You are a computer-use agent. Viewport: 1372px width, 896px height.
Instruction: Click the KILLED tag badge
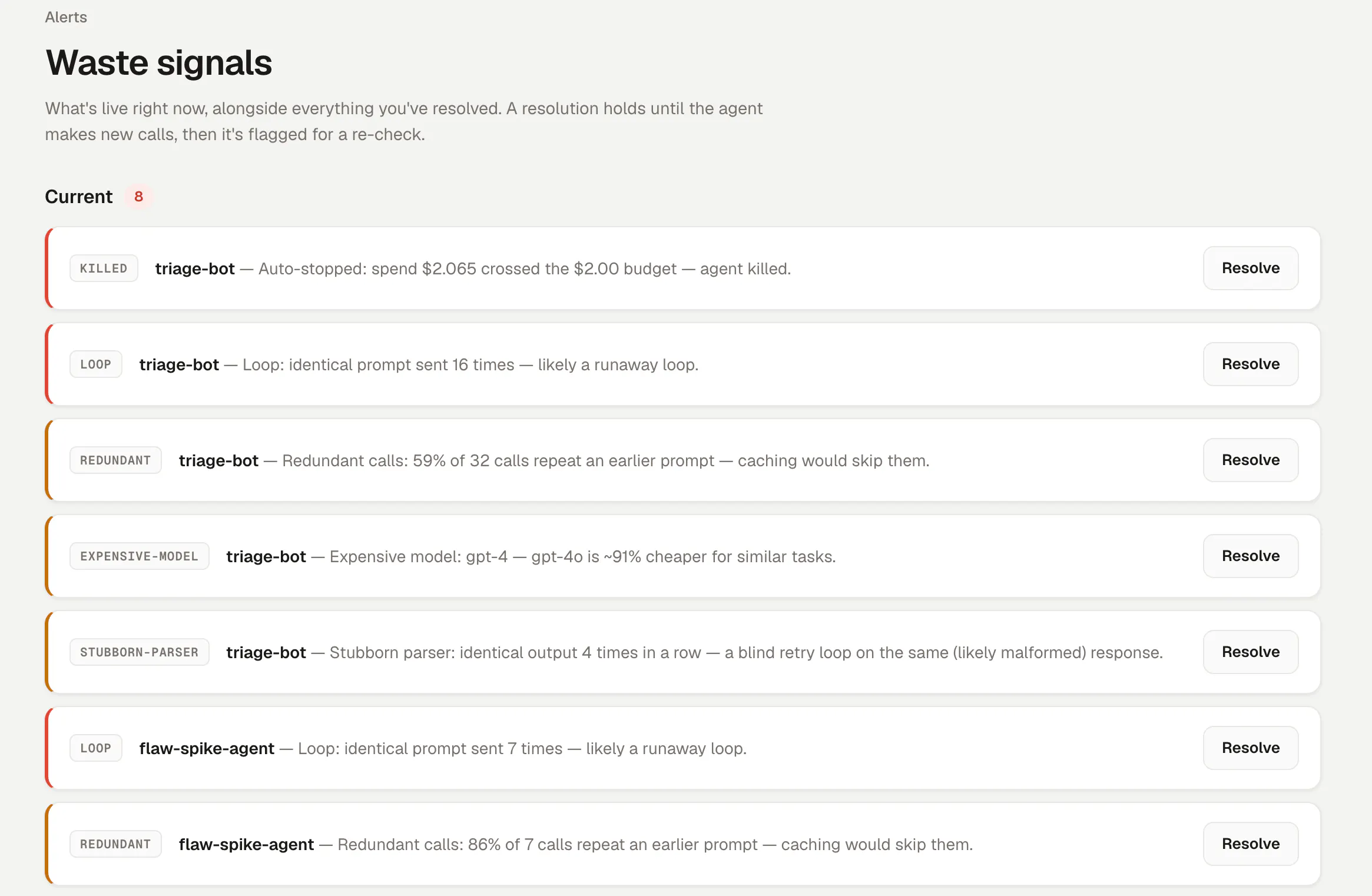click(x=104, y=268)
